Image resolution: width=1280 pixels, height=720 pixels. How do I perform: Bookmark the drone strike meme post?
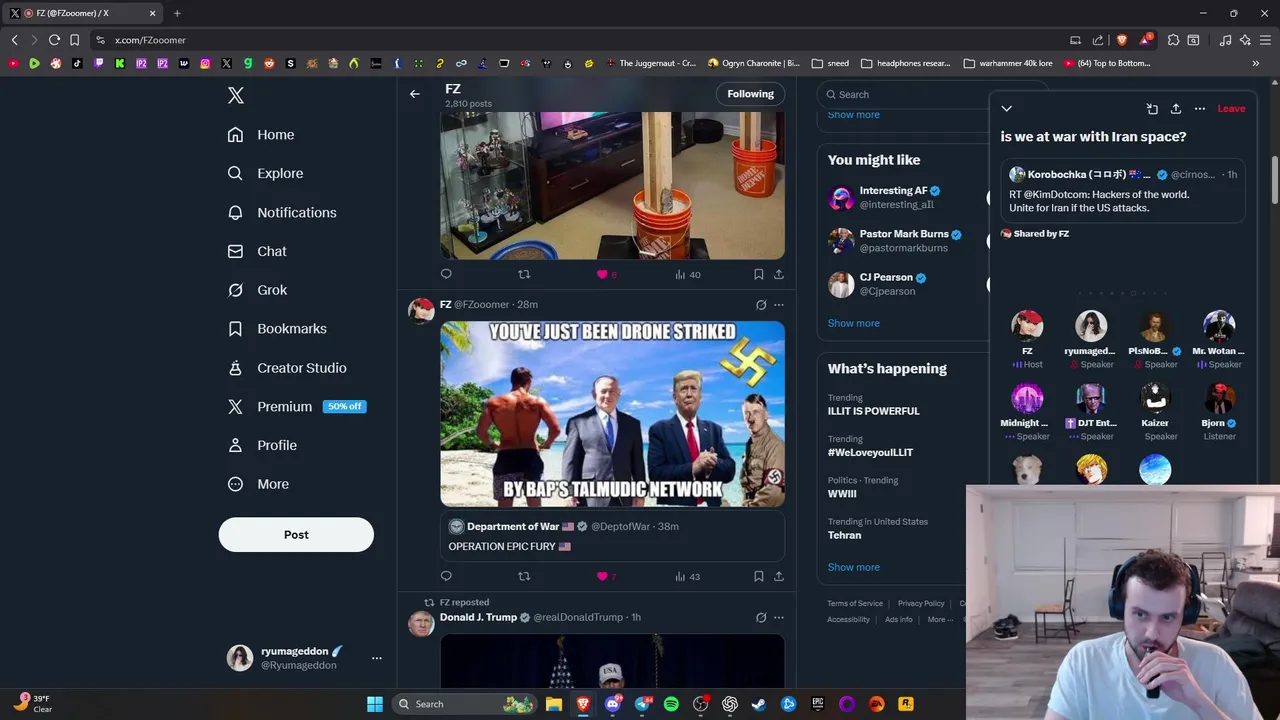pos(758,576)
